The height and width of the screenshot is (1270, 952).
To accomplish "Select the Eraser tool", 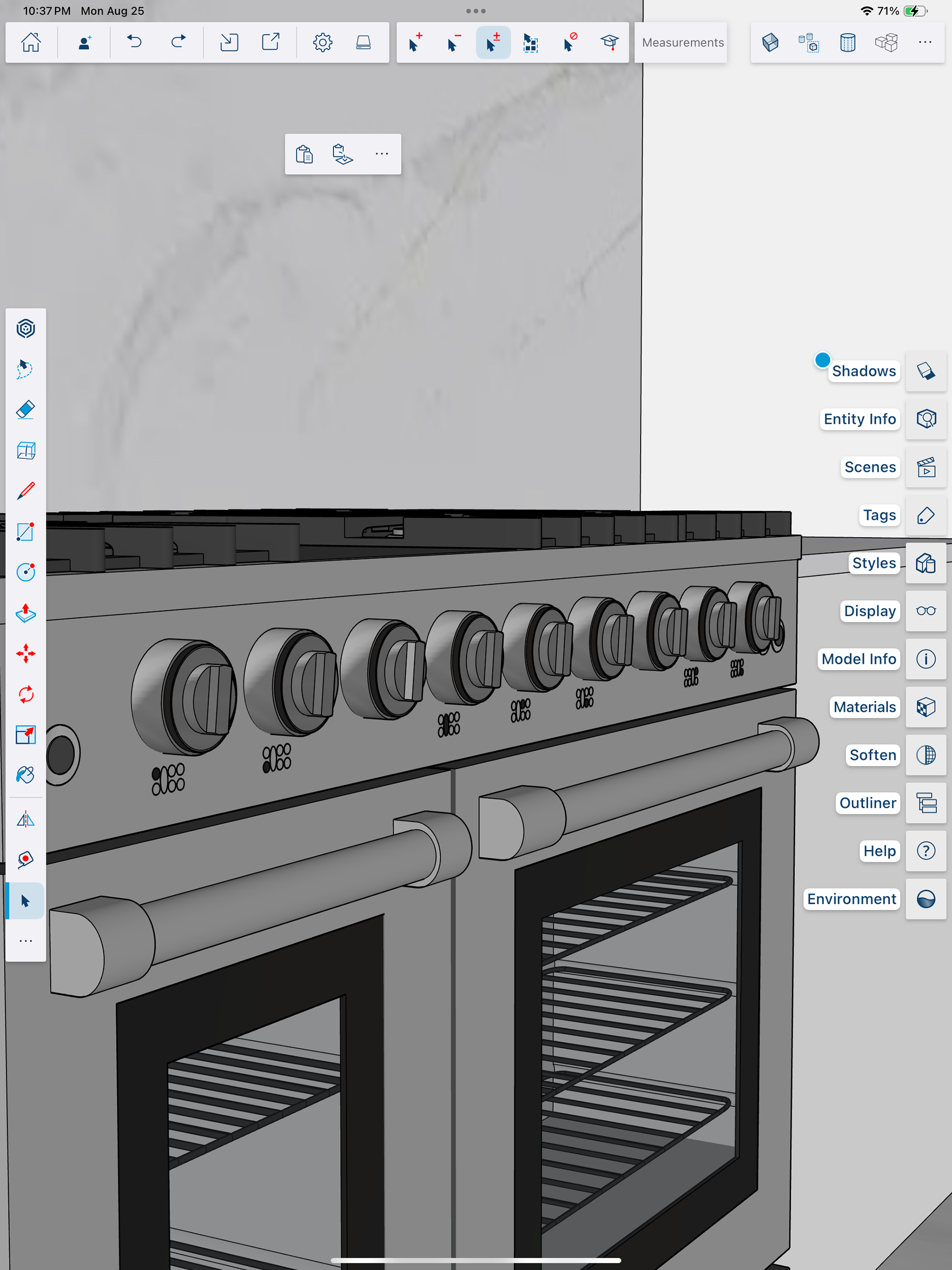I will pos(26,410).
